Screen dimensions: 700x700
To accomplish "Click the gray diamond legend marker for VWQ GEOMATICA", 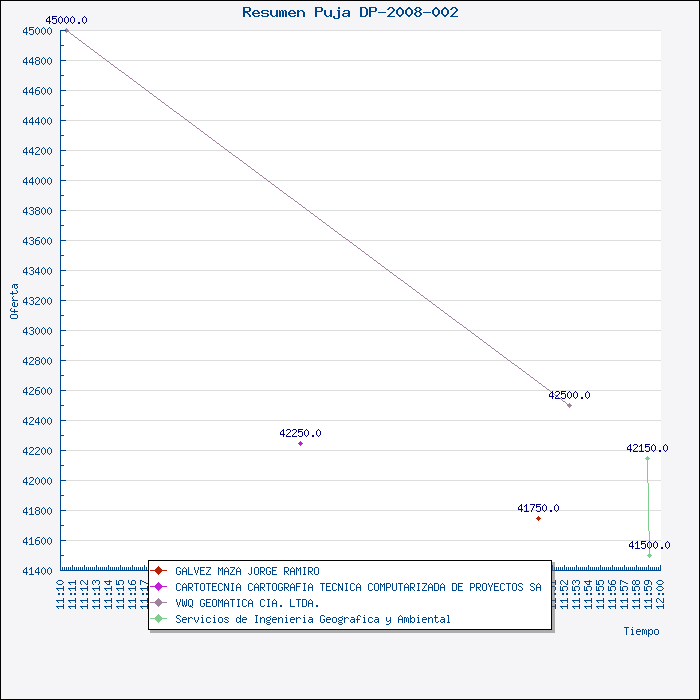I will tap(158, 603).
